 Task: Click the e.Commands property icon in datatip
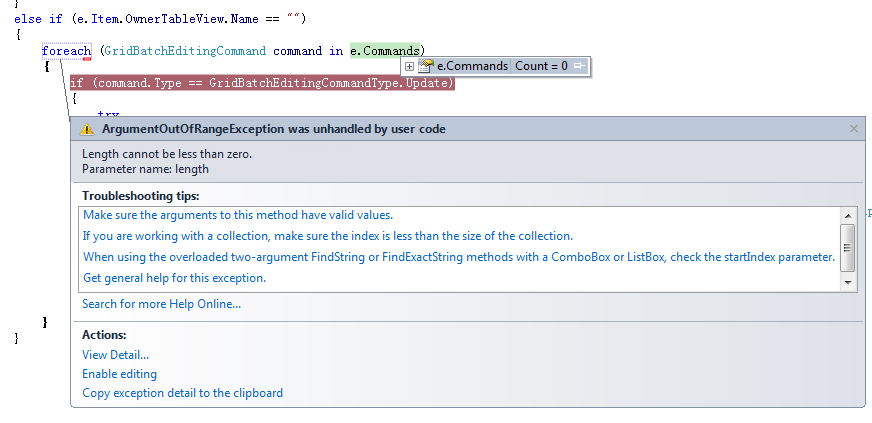pyautogui.click(x=426, y=66)
